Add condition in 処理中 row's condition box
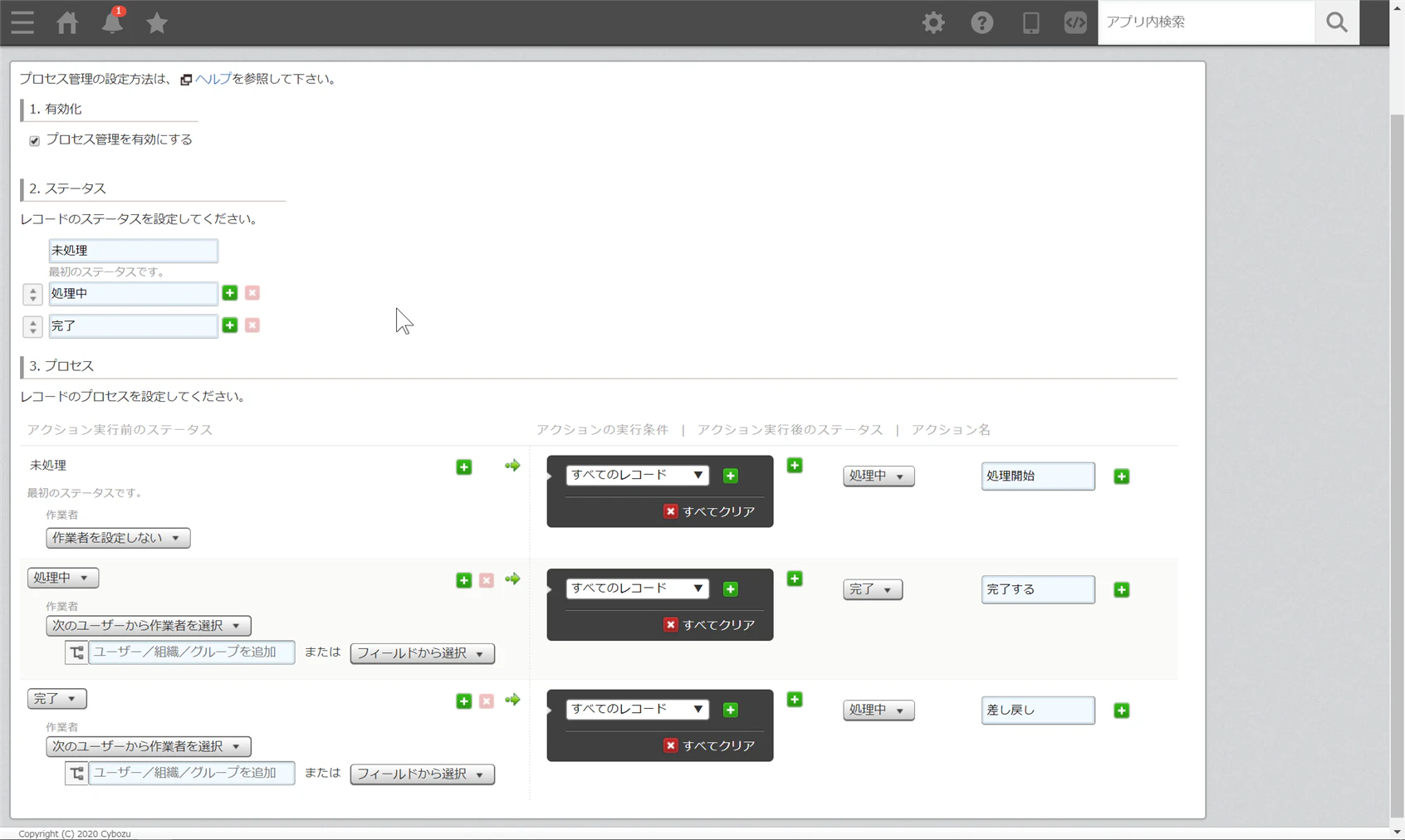 [731, 589]
